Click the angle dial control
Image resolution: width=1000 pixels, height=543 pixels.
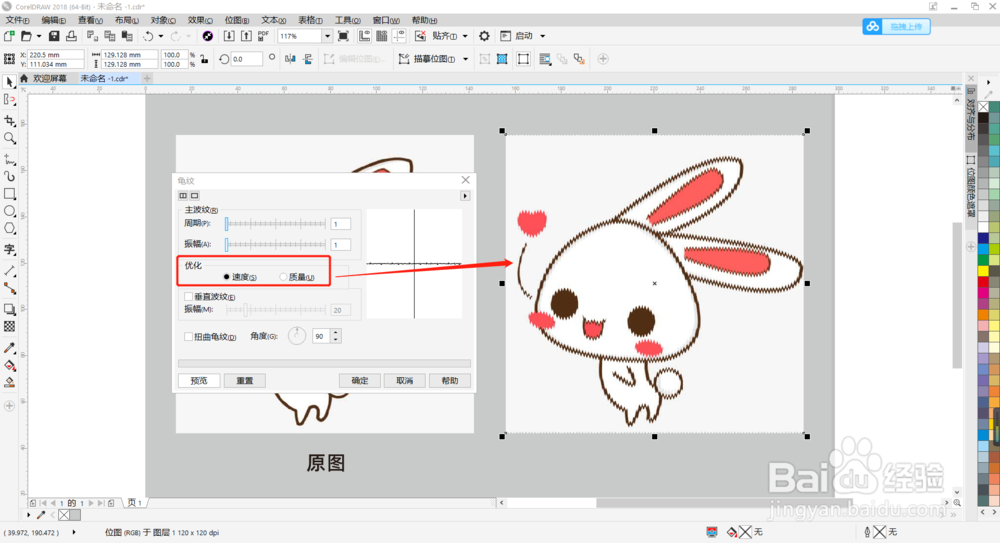pos(297,336)
